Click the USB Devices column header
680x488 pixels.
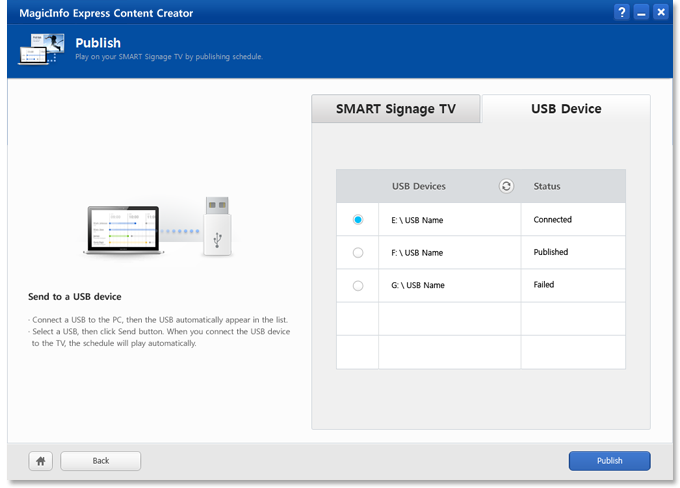[x=419, y=186]
